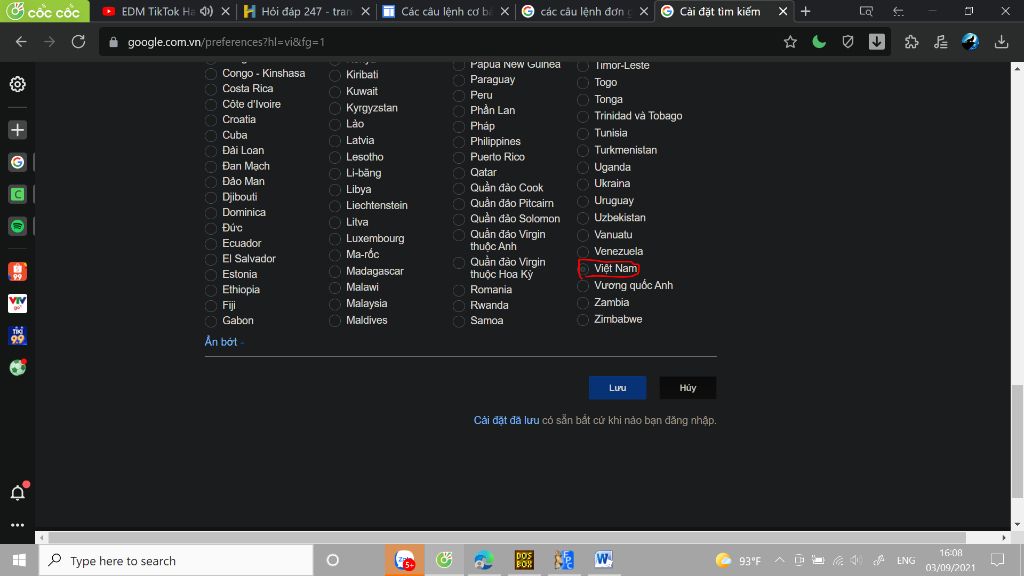Viewport: 1024px width, 576px height.
Task: Open the 93°F weather widget
Action: (738, 560)
